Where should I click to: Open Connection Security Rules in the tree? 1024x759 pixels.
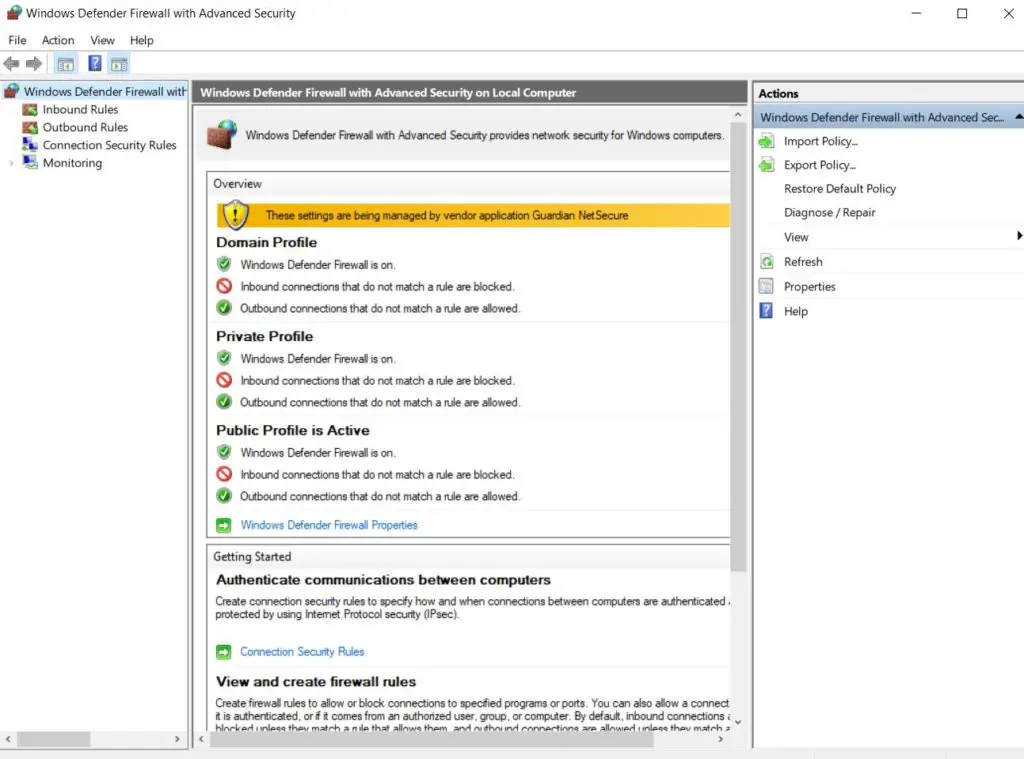[109, 145]
